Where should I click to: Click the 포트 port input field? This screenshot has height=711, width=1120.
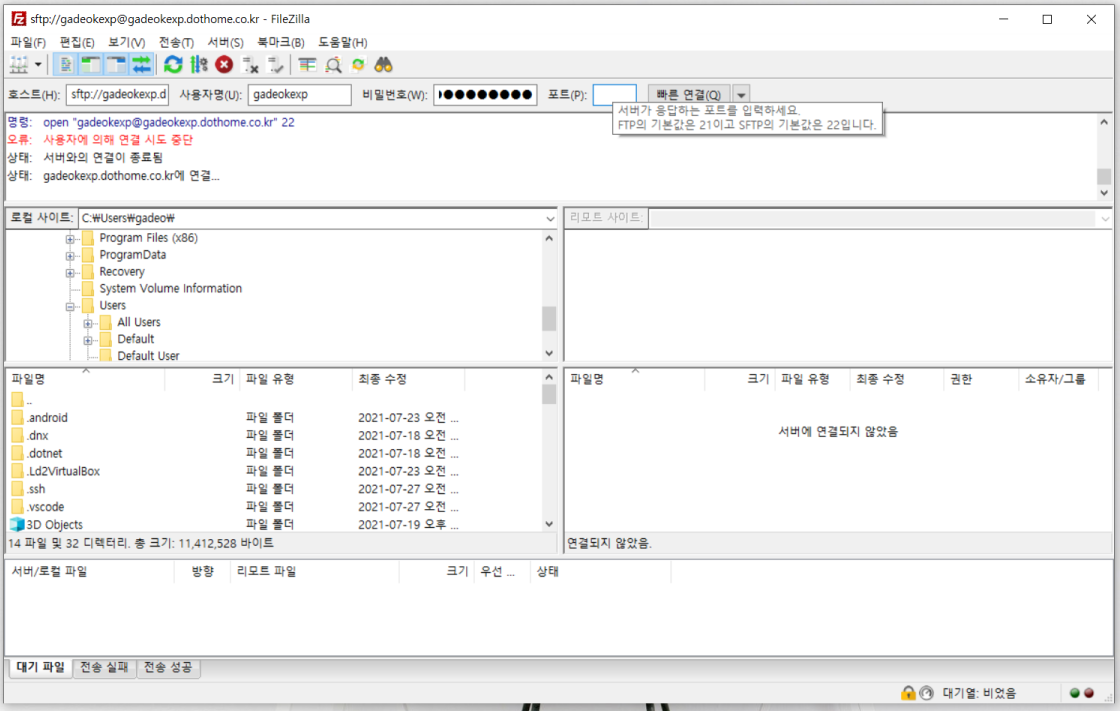614,94
